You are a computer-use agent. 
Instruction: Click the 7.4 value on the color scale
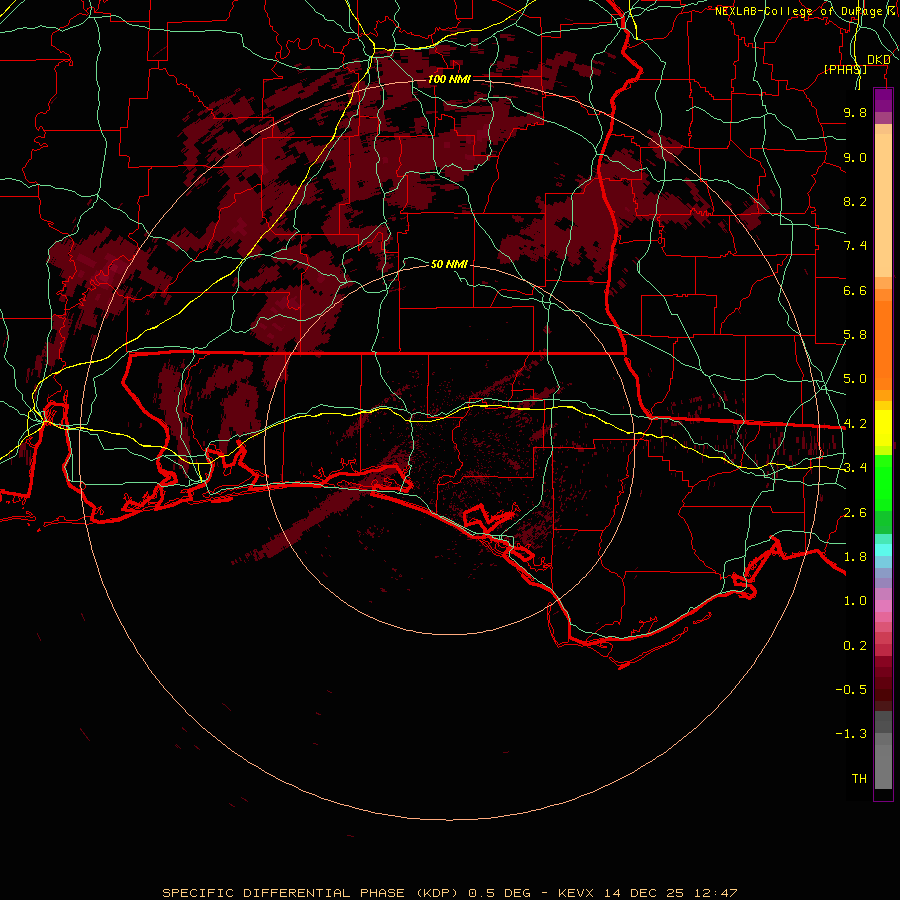(x=855, y=246)
